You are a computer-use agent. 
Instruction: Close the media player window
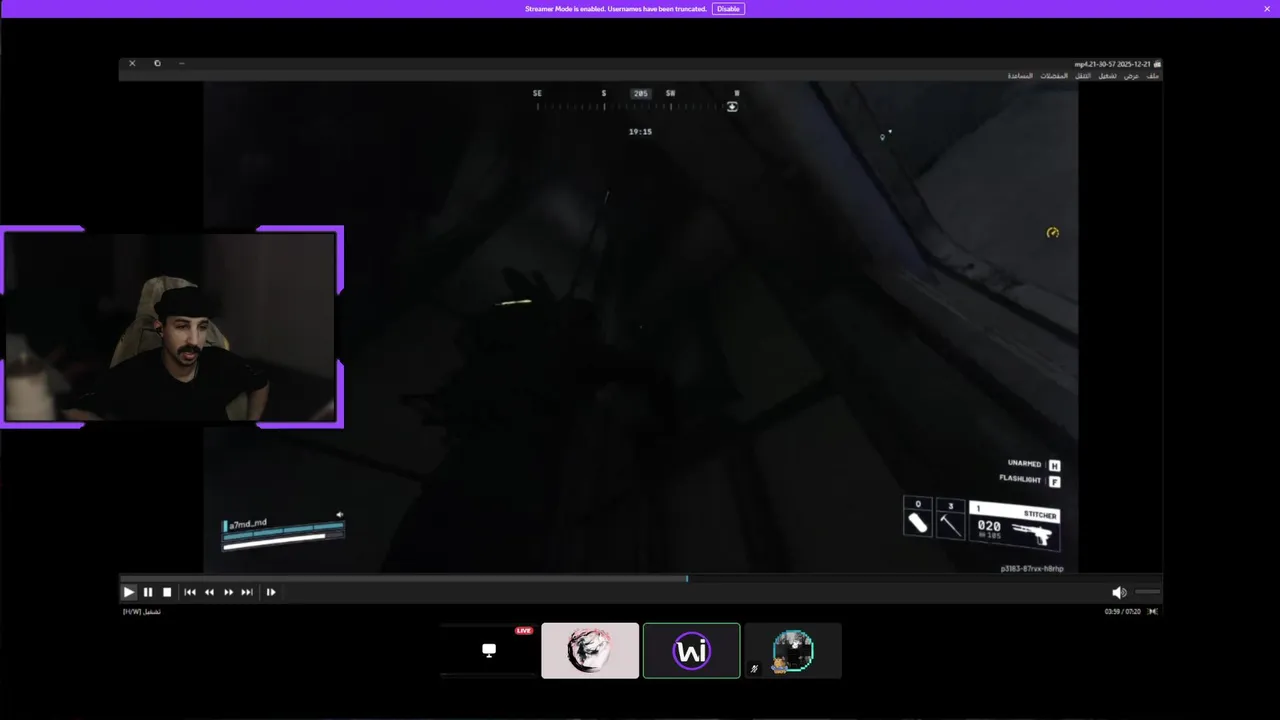132,63
